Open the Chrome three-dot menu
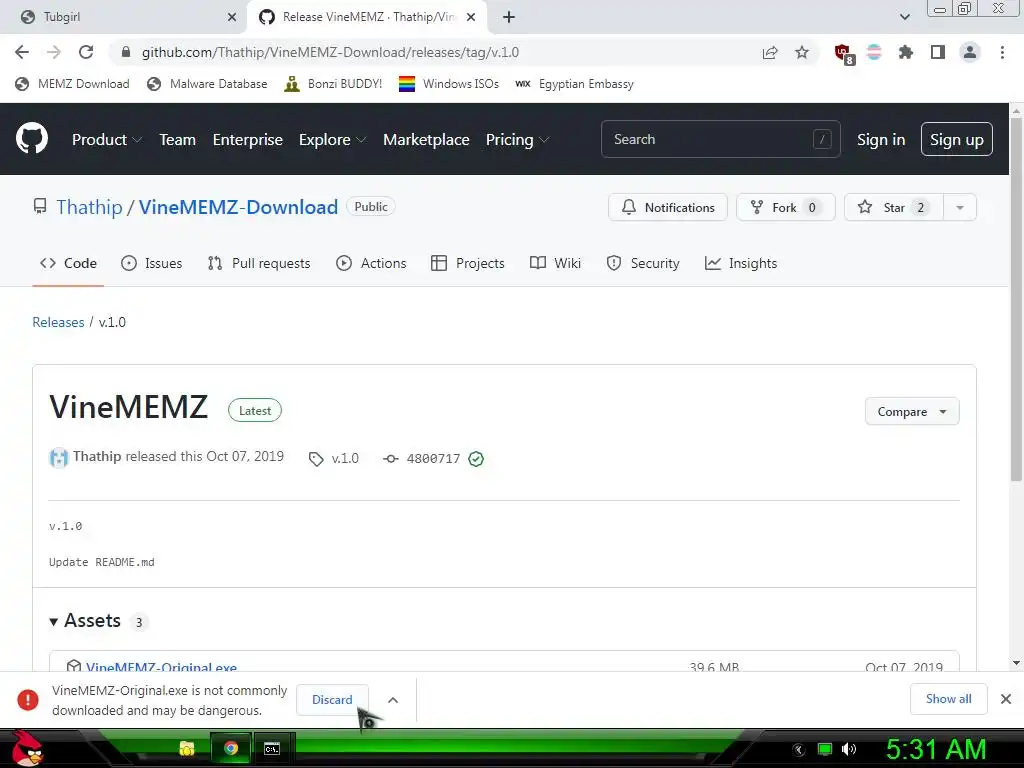The height and width of the screenshot is (768, 1024). coord(1002,52)
